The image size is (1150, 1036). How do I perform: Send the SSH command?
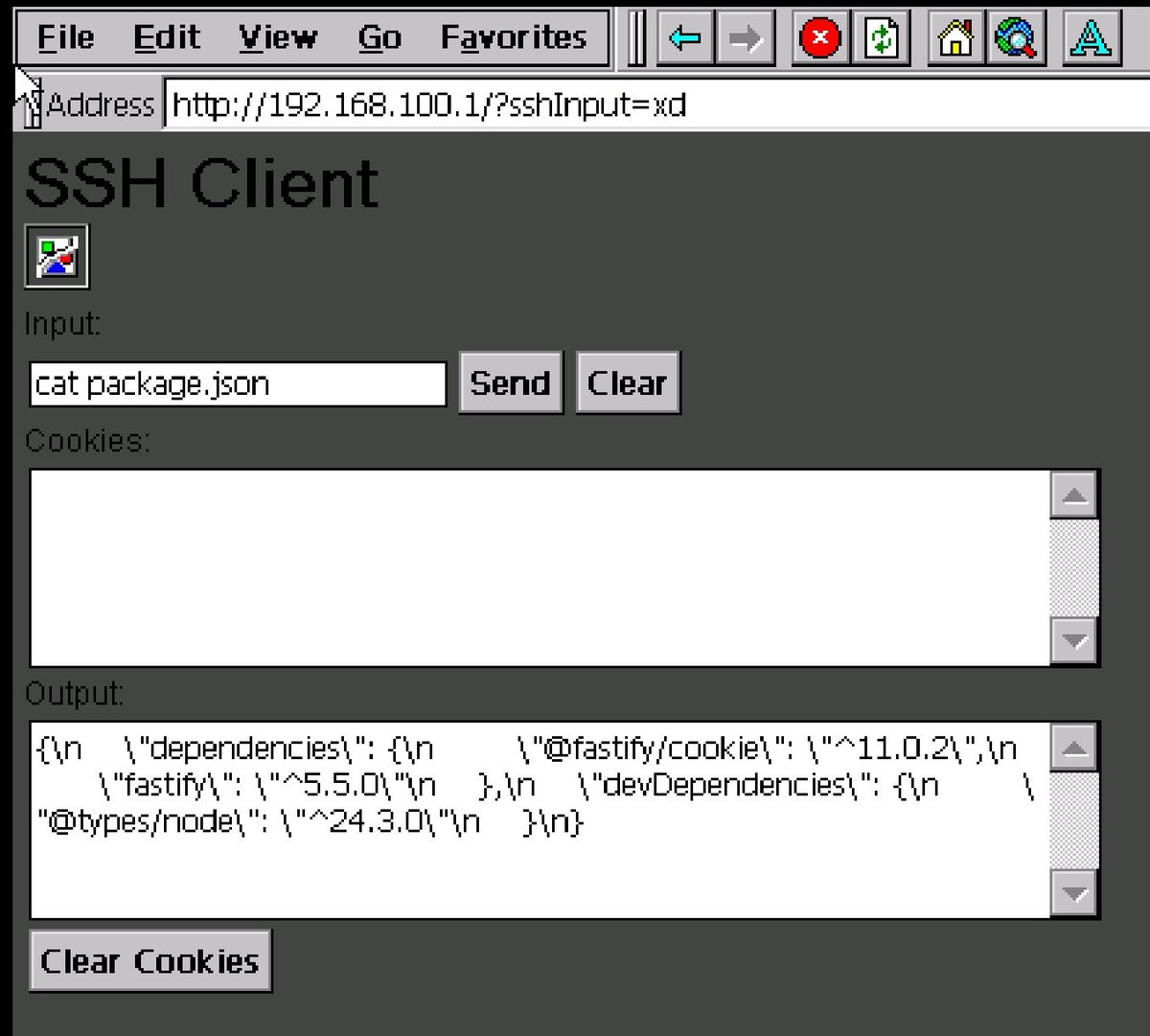511,382
